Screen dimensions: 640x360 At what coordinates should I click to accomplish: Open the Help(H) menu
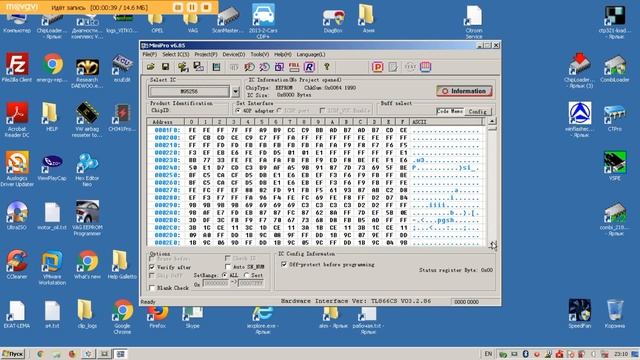pyautogui.click(x=282, y=54)
